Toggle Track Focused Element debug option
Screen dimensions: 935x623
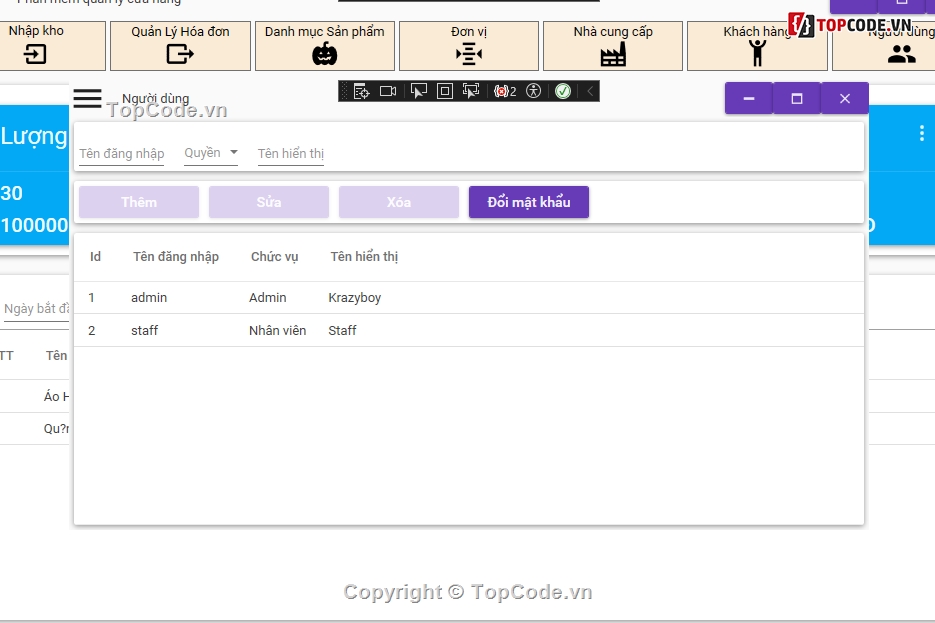(x=471, y=91)
